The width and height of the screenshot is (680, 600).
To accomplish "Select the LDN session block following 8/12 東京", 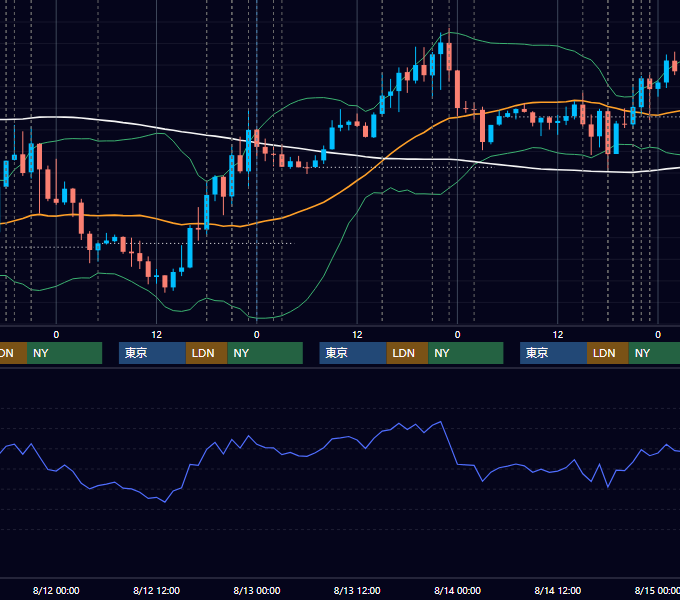I will tap(206, 353).
